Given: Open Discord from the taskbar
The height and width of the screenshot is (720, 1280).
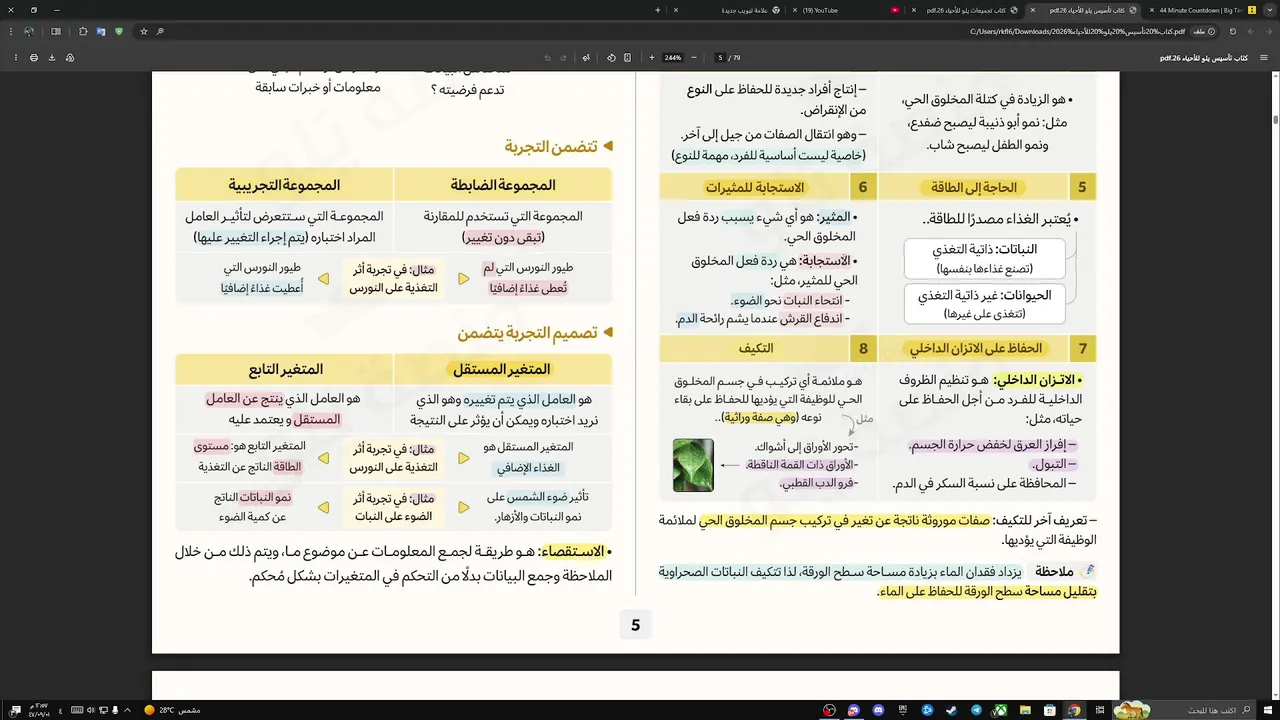Looking at the screenshot, I should point(878,710).
